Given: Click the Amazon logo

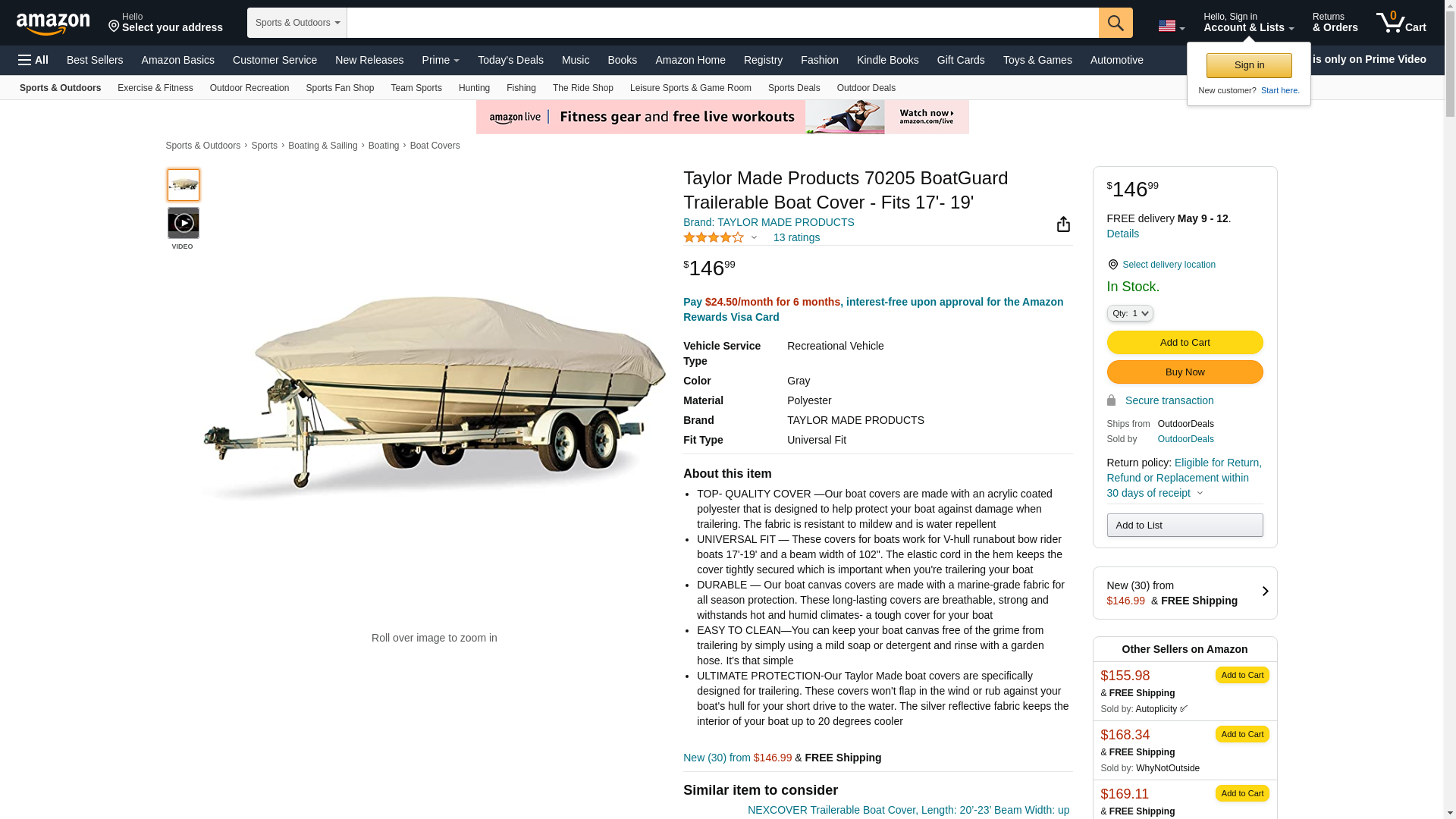Looking at the screenshot, I should click(53, 24).
